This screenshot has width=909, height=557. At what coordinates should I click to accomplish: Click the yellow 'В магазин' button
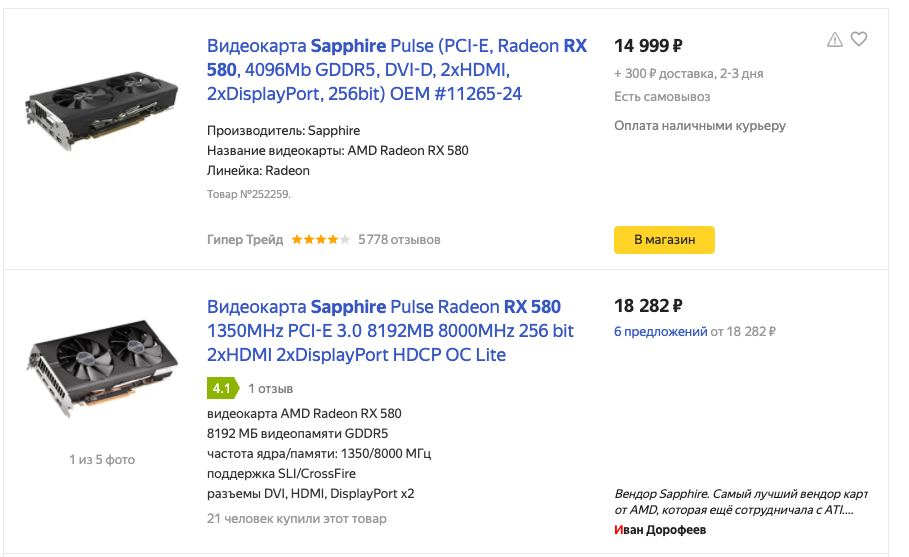664,239
